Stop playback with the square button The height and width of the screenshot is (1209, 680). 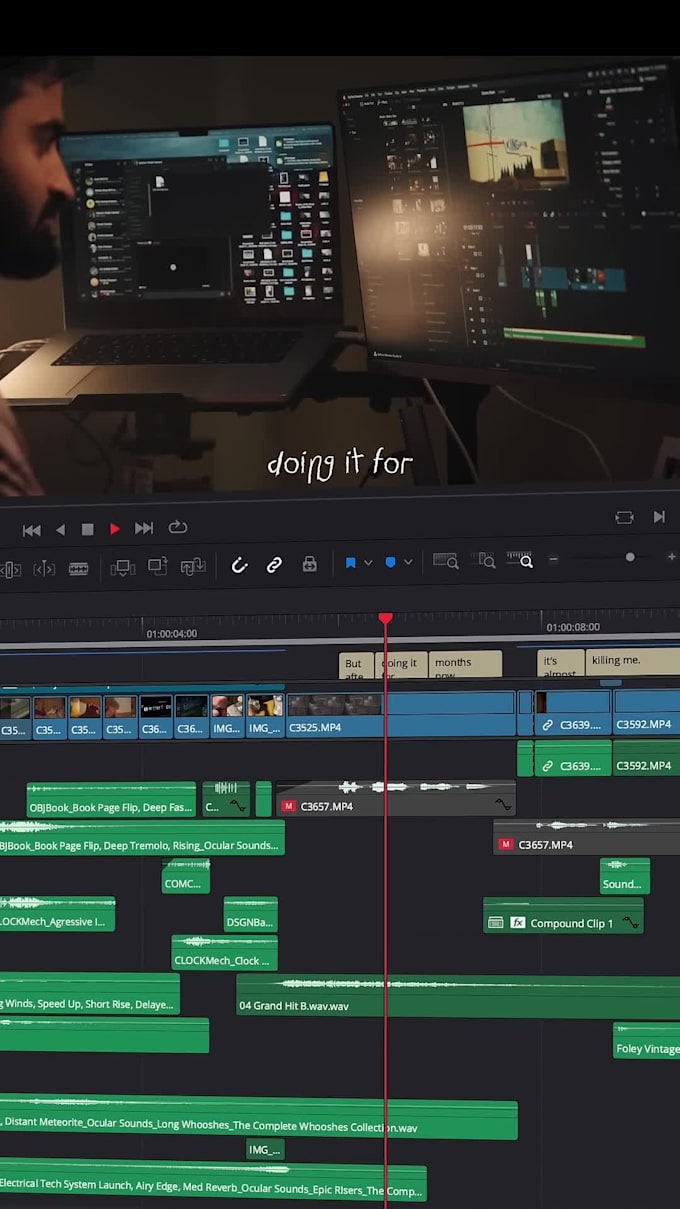coord(87,529)
